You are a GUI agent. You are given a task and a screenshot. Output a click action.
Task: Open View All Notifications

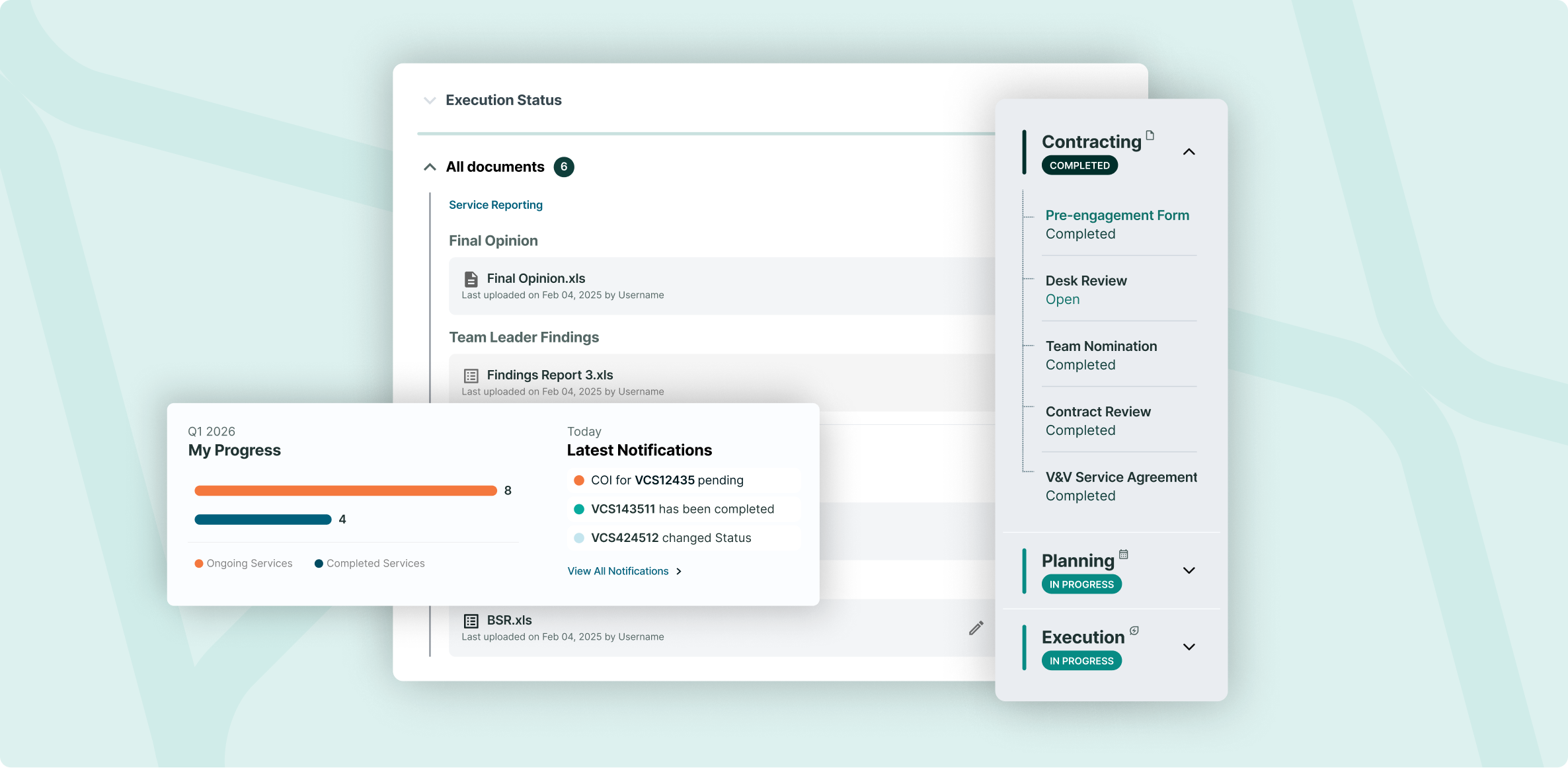pos(618,571)
